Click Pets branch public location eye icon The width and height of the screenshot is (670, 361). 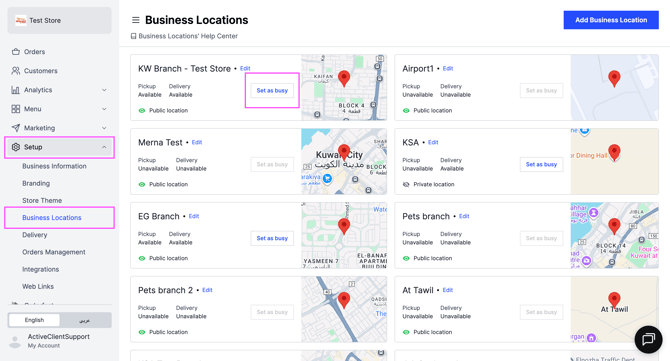(406, 258)
